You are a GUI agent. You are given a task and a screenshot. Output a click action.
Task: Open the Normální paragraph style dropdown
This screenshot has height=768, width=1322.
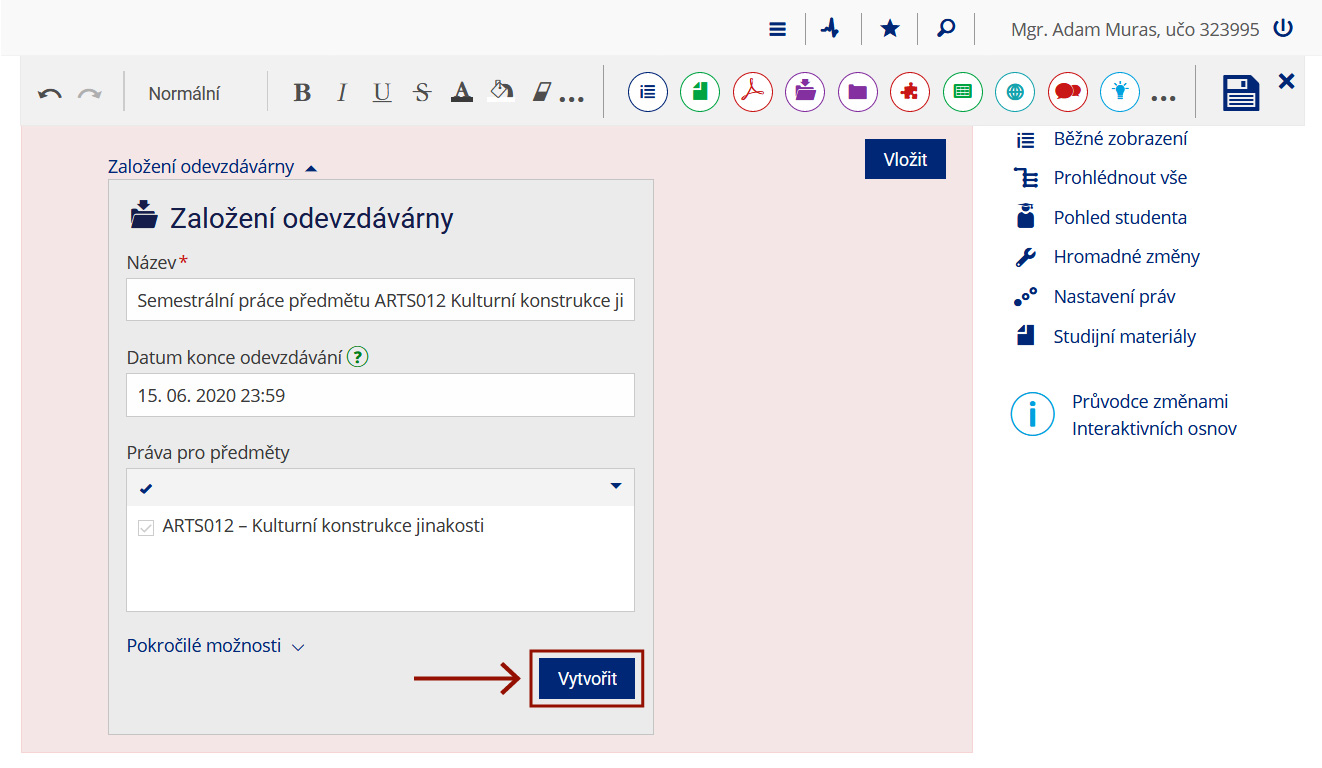pyautogui.click(x=184, y=94)
